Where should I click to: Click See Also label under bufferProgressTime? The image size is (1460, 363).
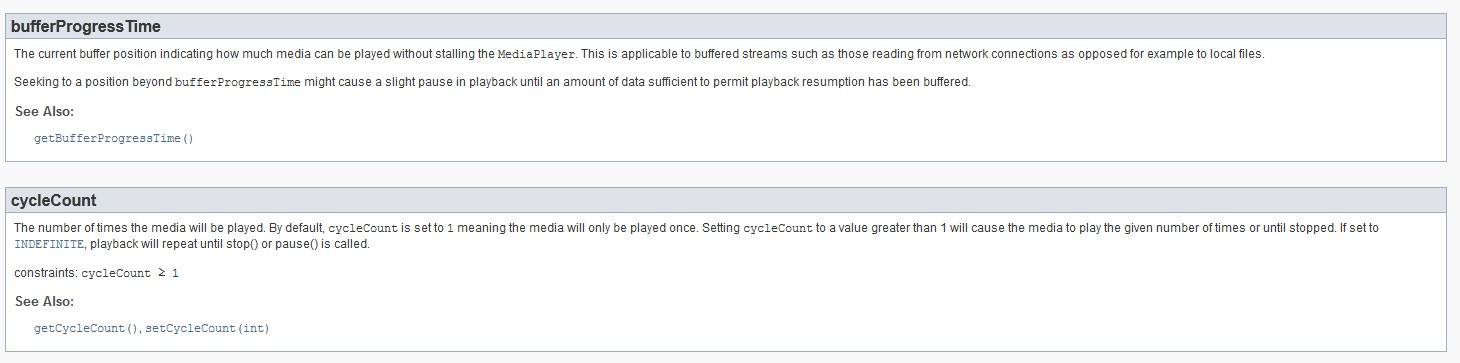(x=44, y=111)
